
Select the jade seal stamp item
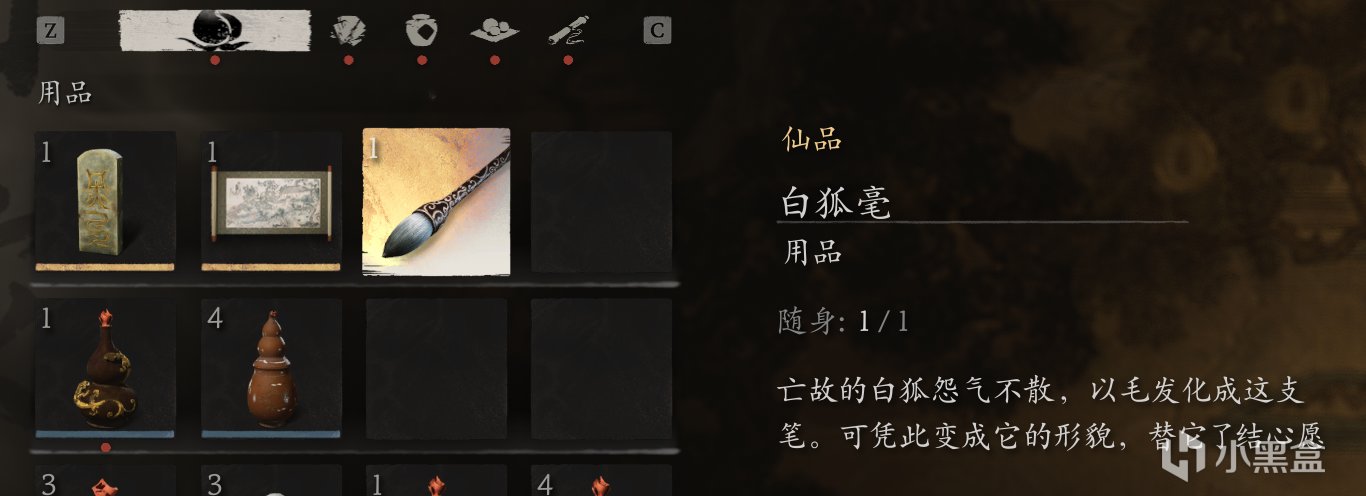[105, 200]
